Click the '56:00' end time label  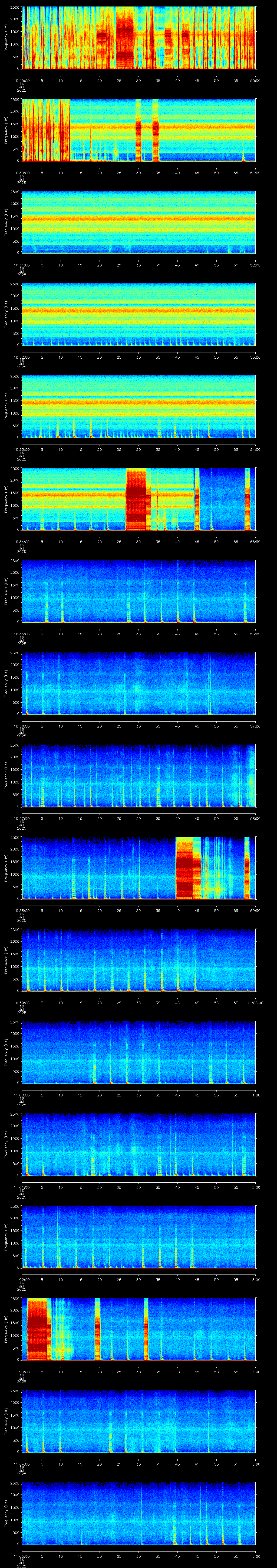point(256,634)
